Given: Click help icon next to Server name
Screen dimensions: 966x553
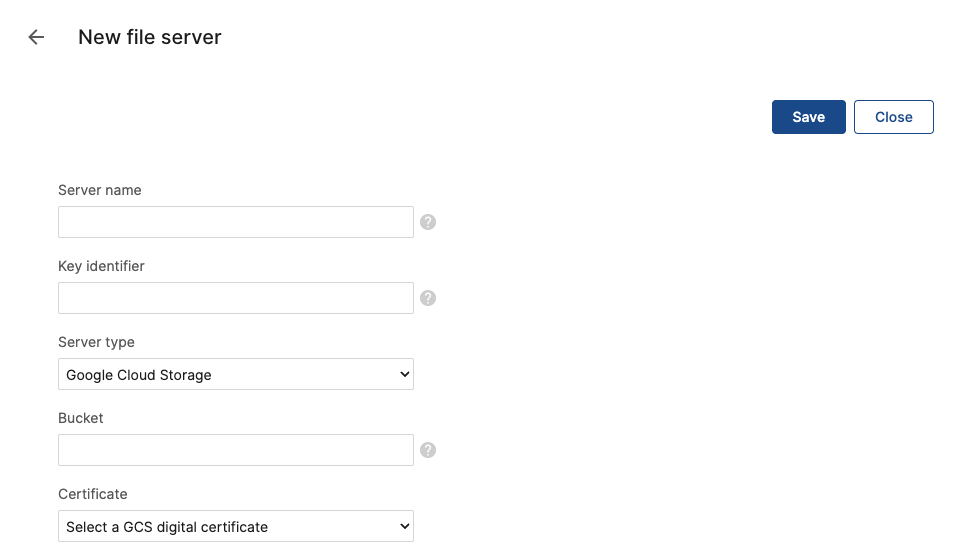Looking at the screenshot, I should click(428, 222).
